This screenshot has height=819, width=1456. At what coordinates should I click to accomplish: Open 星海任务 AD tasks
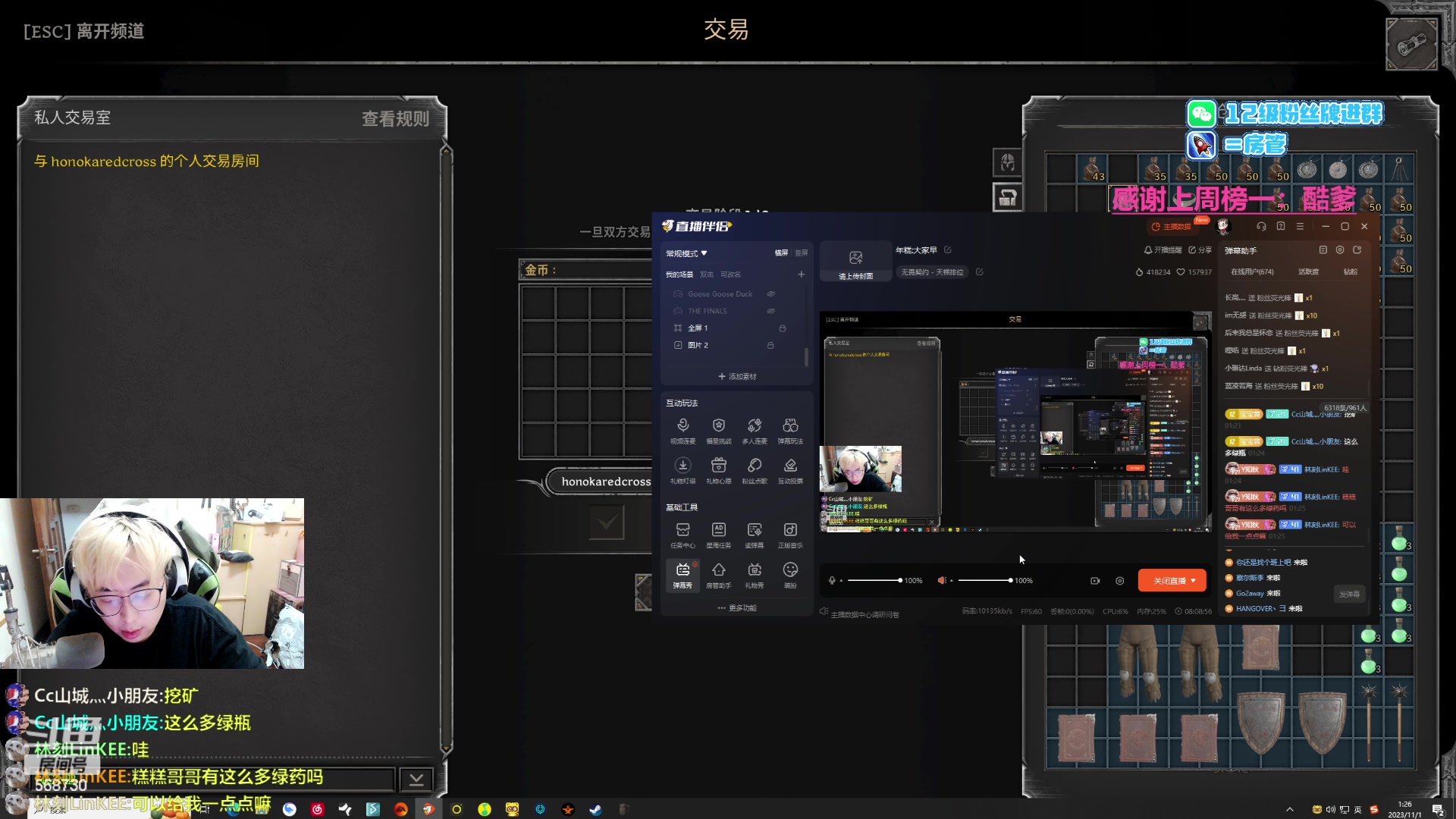click(718, 535)
